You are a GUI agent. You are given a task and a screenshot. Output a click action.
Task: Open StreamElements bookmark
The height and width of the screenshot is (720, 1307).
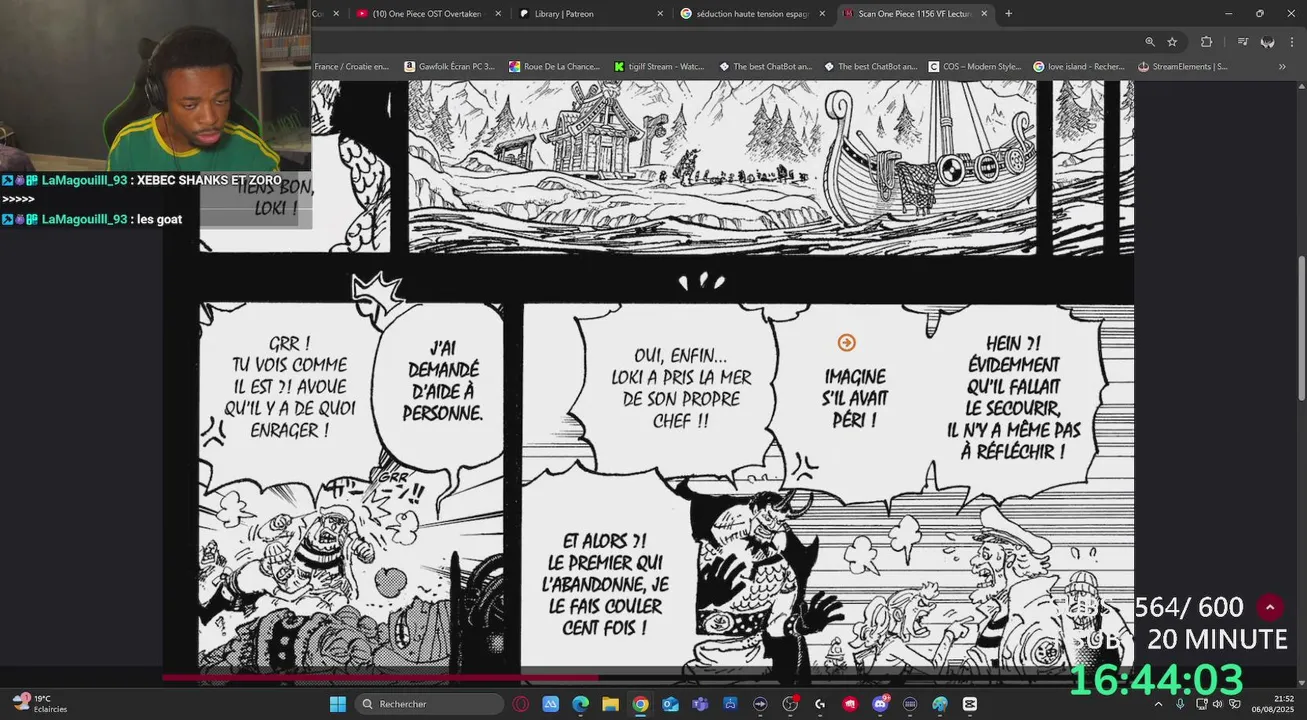pyautogui.click(x=1183, y=67)
